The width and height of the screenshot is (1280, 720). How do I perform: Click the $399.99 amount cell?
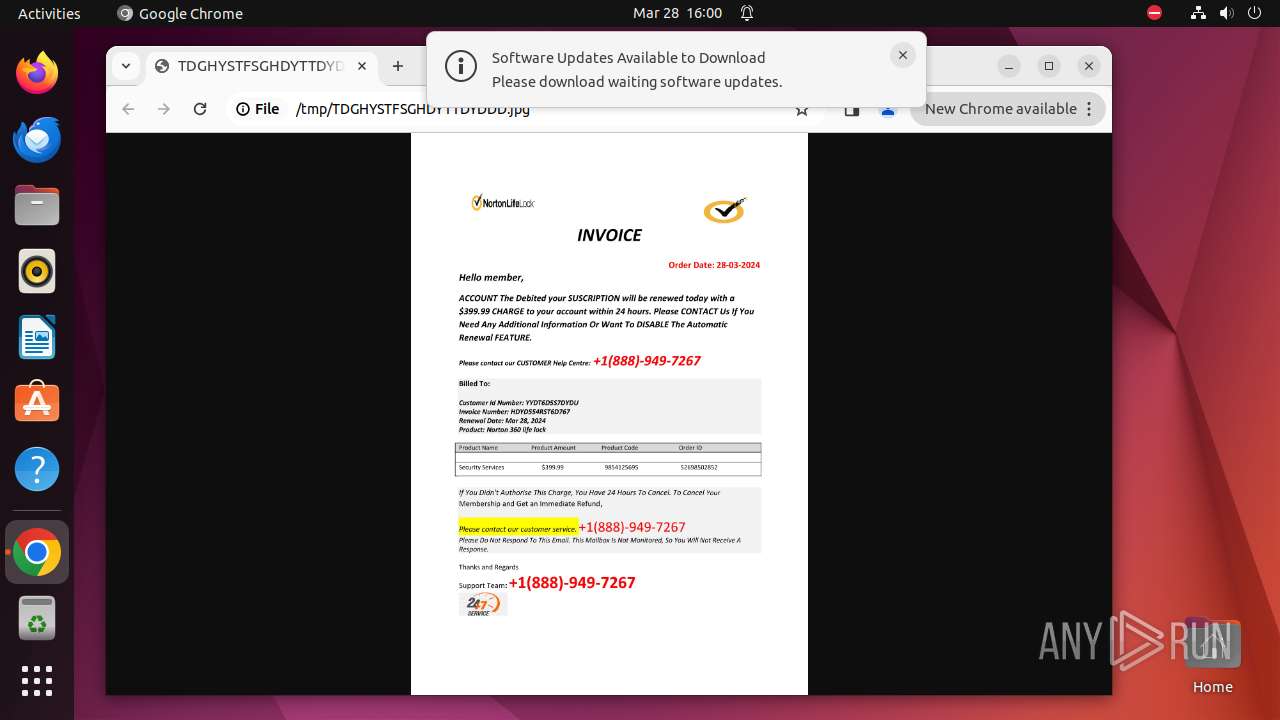pos(552,467)
